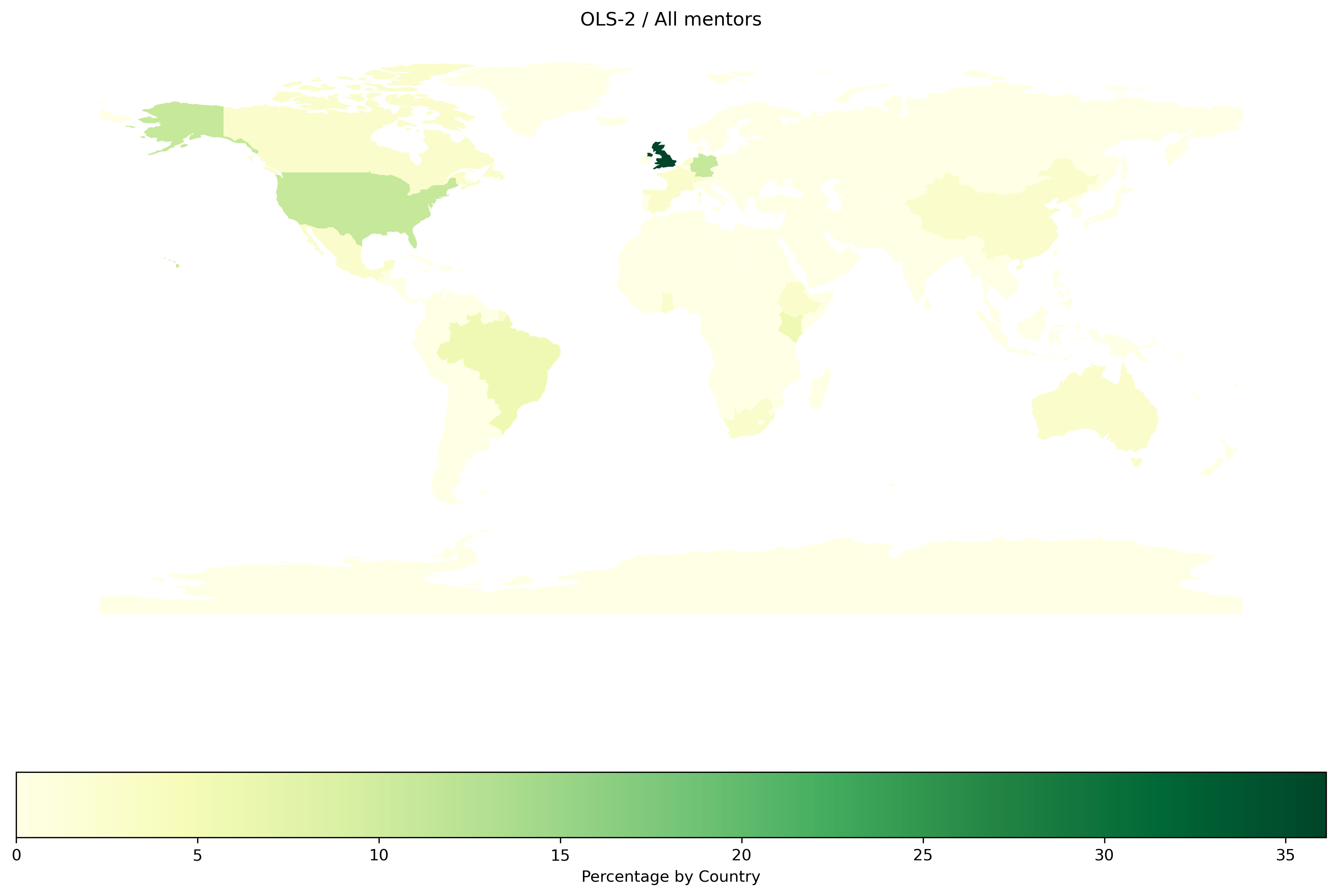Select Kenya on the world map
Viewport: 1337px width, 896px height.
click(x=791, y=327)
